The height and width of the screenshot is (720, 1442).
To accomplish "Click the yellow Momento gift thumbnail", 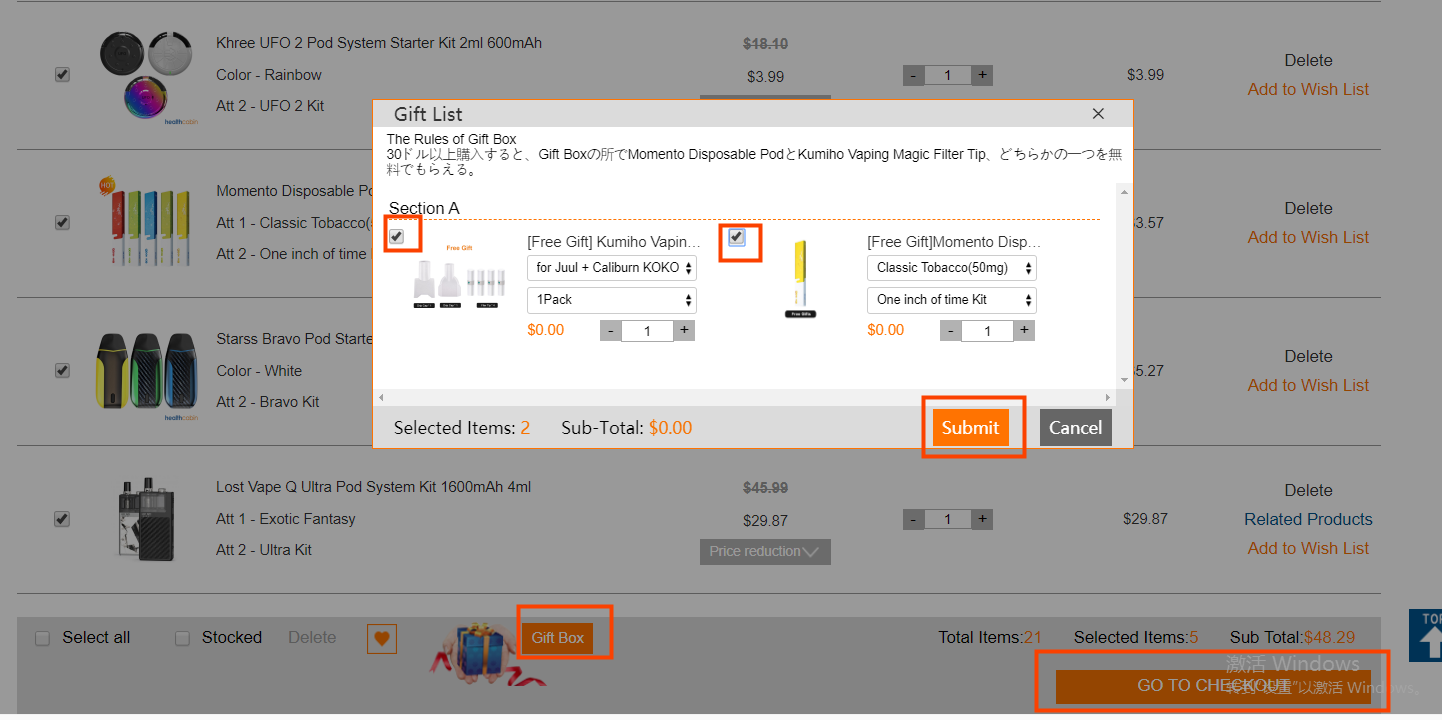I will (800, 279).
